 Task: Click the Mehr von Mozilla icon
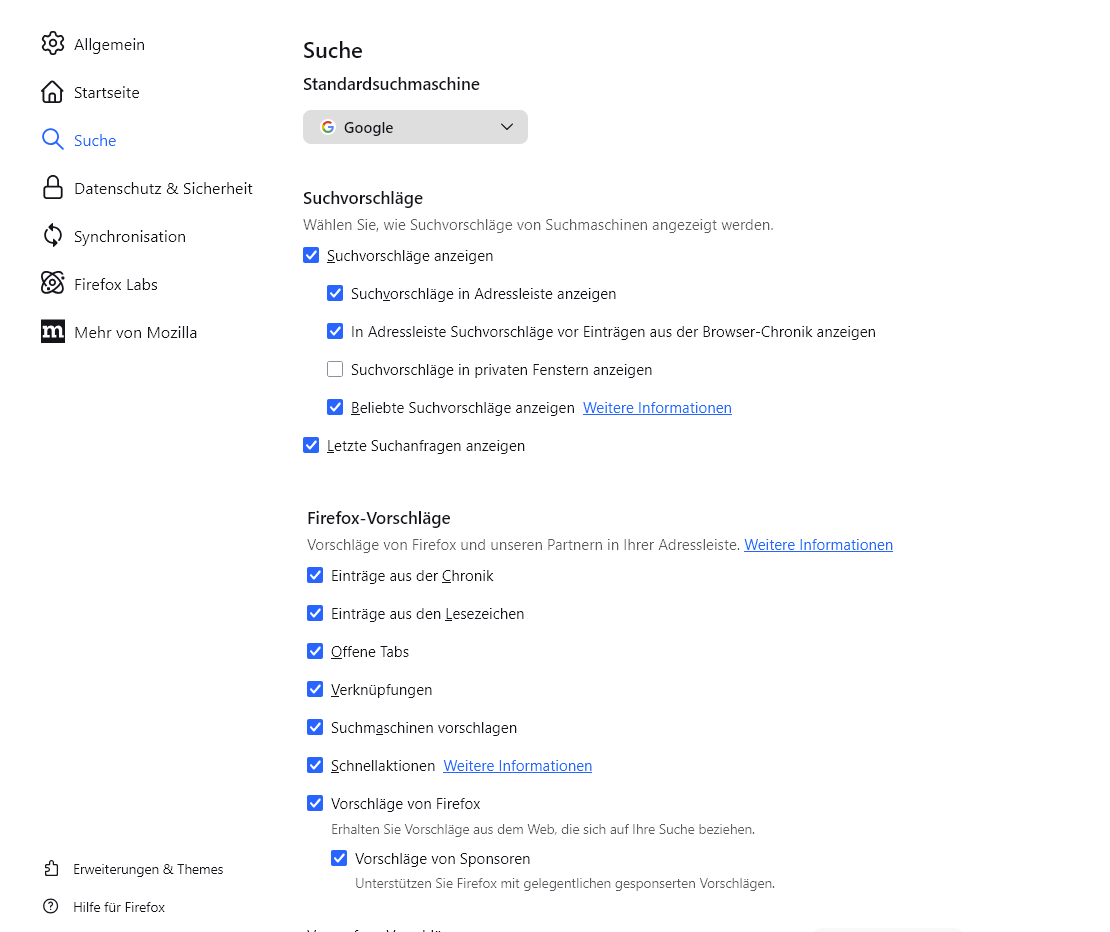[x=53, y=332]
